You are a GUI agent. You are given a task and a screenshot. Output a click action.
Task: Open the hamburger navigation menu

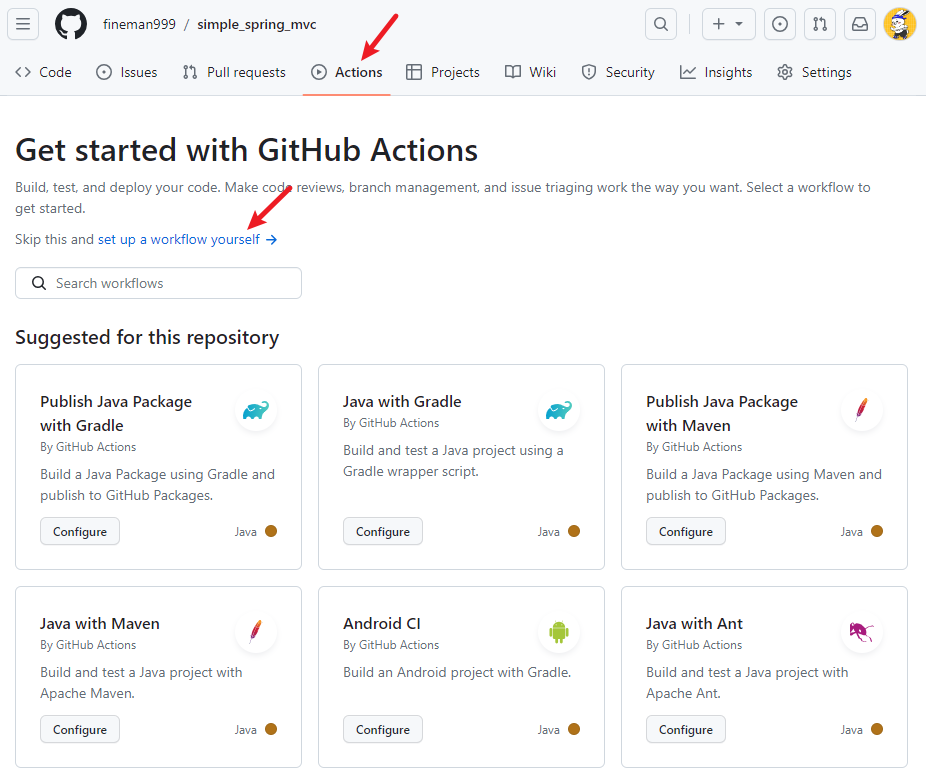click(x=23, y=24)
